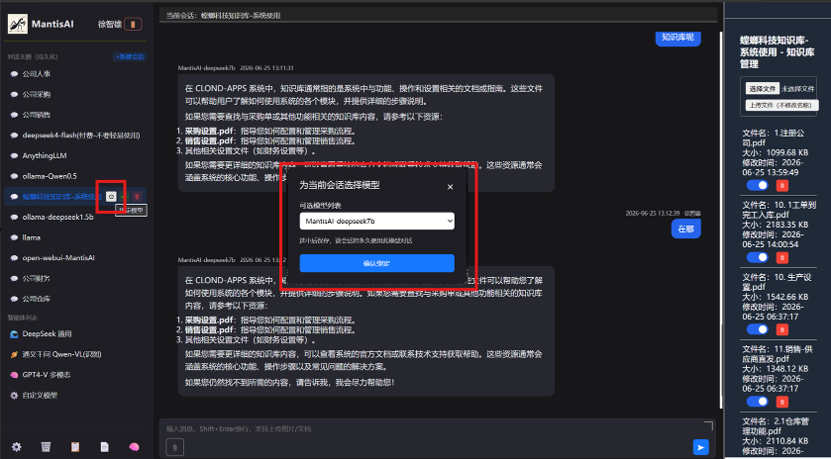Click the trash bin icon in sidebar footer
The height and width of the screenshot is (459, 831).
pos(46,447)
